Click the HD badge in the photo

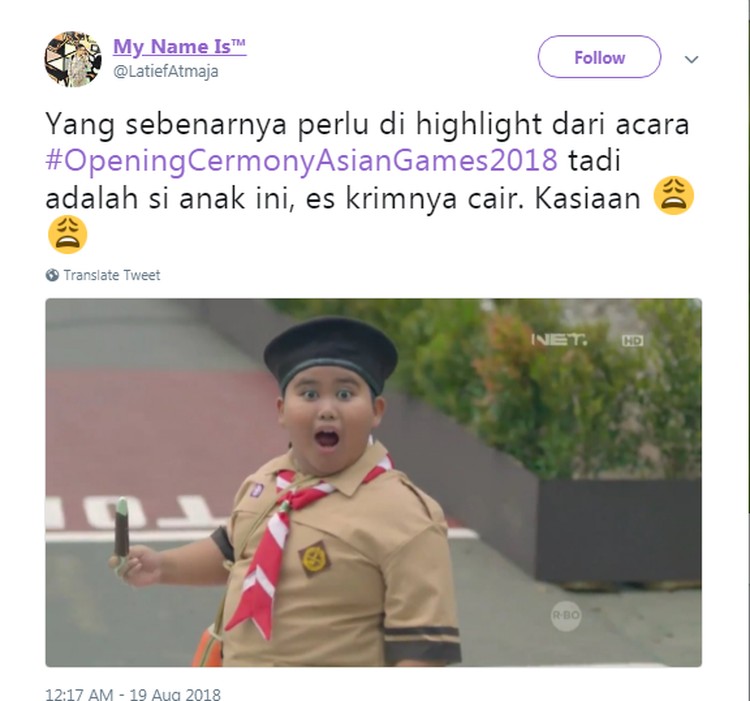click(632, 340)
